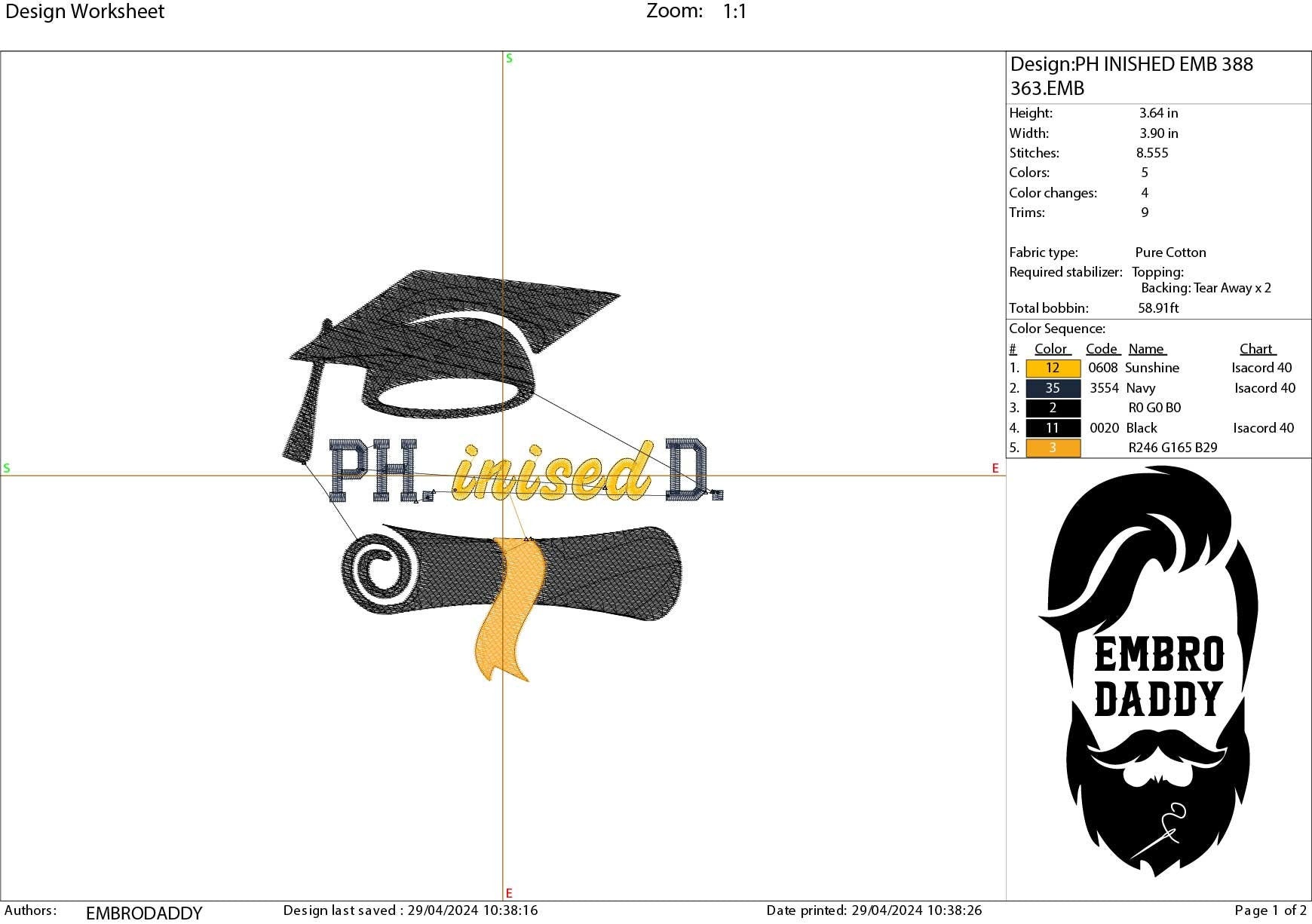Click the 'Color changes:' label
Screen dimensions: 1312x924
pos(1053,193)
